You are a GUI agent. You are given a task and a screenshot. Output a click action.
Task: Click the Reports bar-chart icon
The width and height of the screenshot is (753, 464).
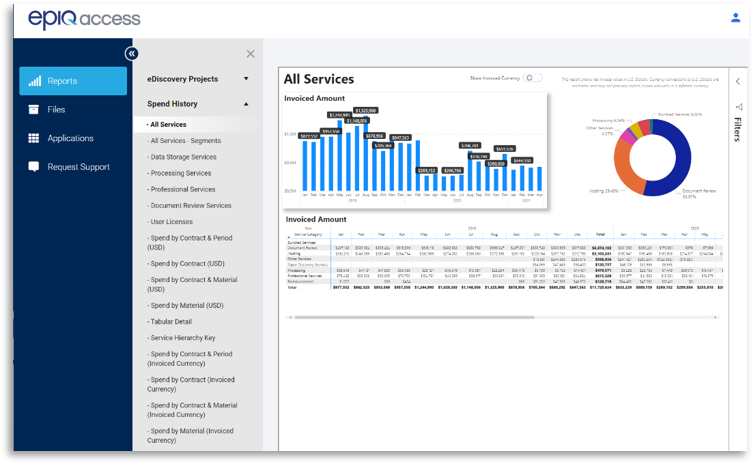point(35,81)
